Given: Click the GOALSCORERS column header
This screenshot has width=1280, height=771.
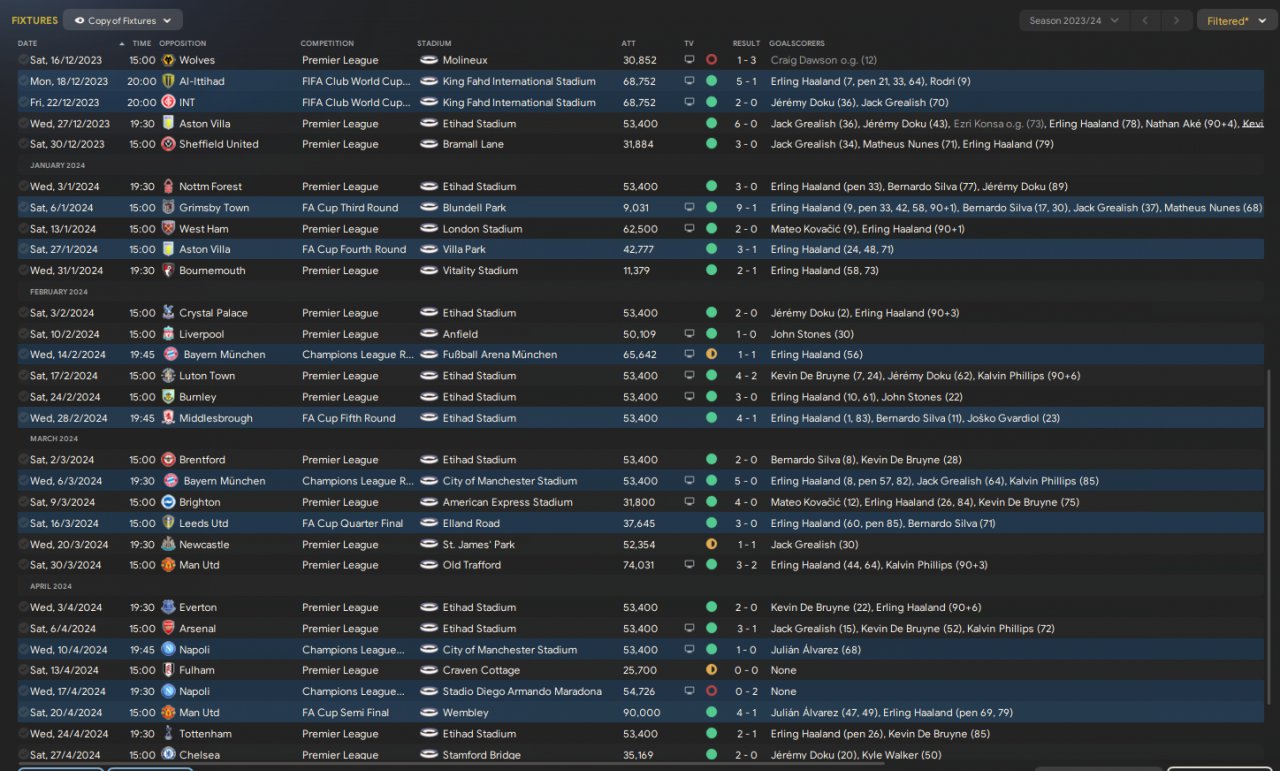Looking at the screenshot, I should 797,43.
